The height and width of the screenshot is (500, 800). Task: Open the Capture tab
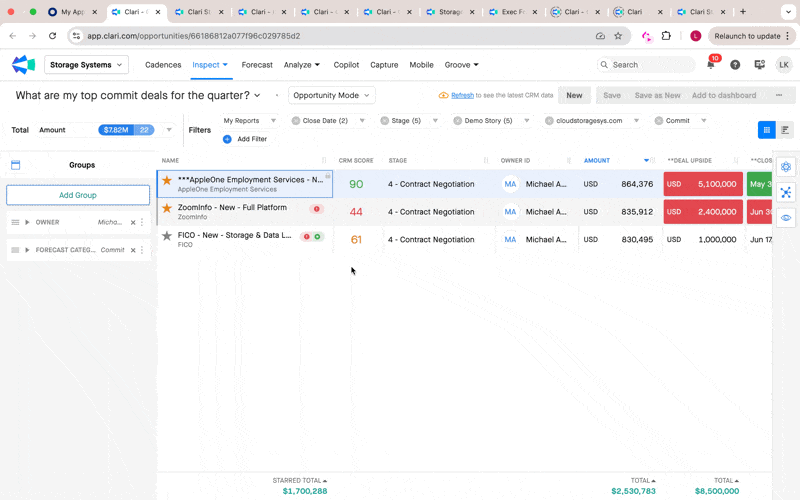tap(384, 65)
